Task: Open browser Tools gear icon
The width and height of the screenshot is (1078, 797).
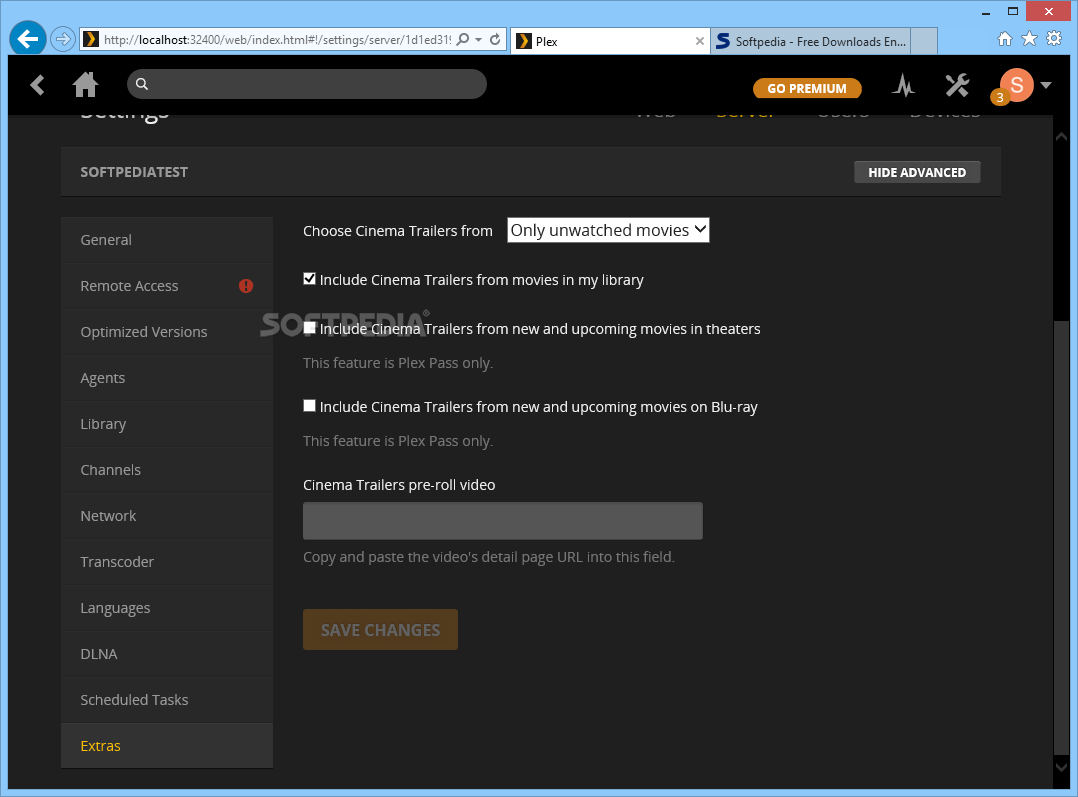Action: point(1054,39)
